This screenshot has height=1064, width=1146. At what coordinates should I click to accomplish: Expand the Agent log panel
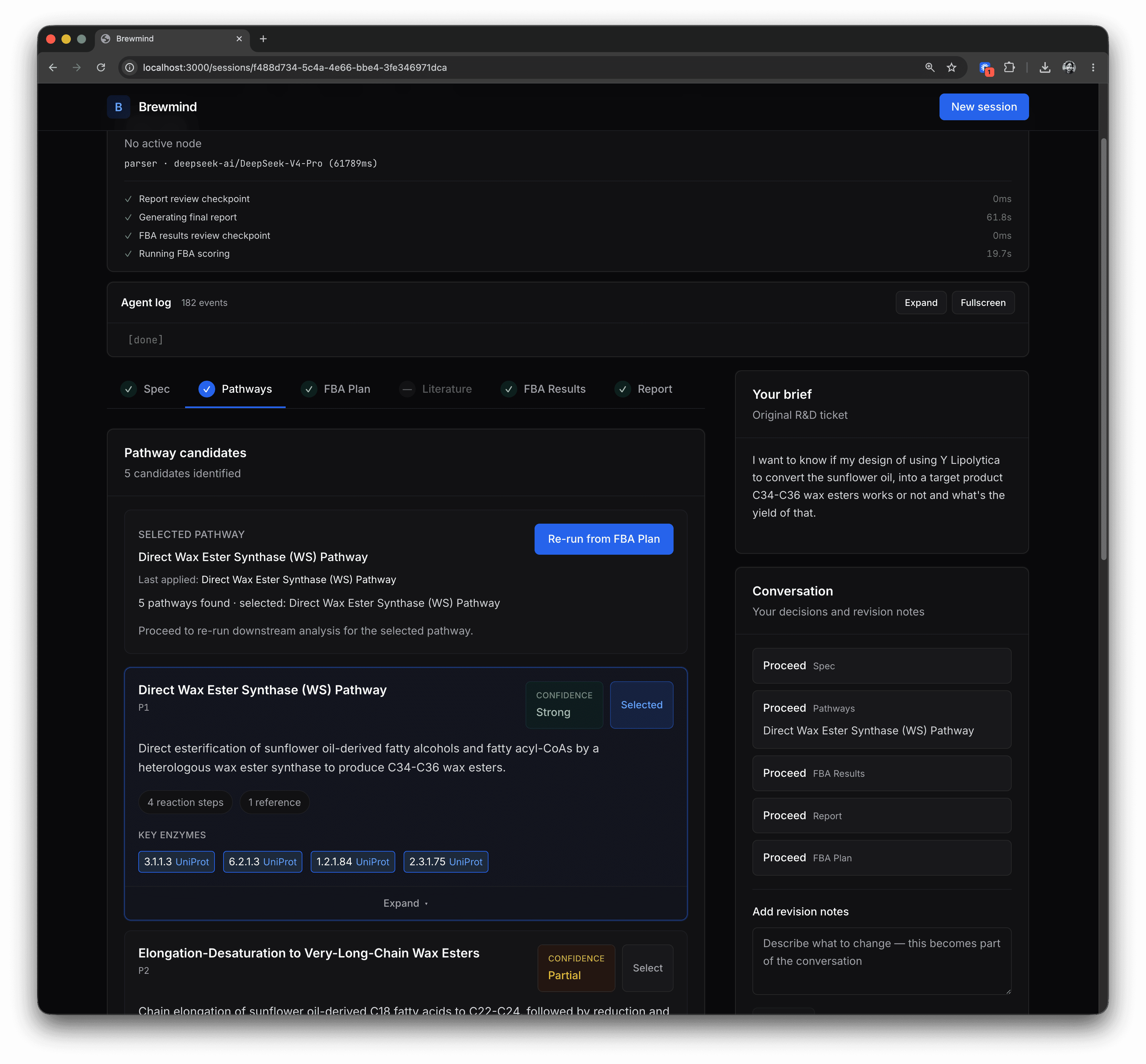point(921,303)
